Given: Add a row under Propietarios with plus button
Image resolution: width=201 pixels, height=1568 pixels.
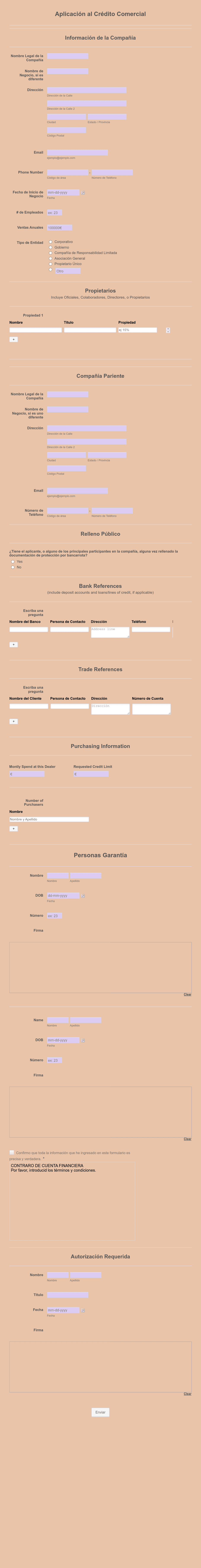Looking at the screenshot, I should (x=13, y=340).
